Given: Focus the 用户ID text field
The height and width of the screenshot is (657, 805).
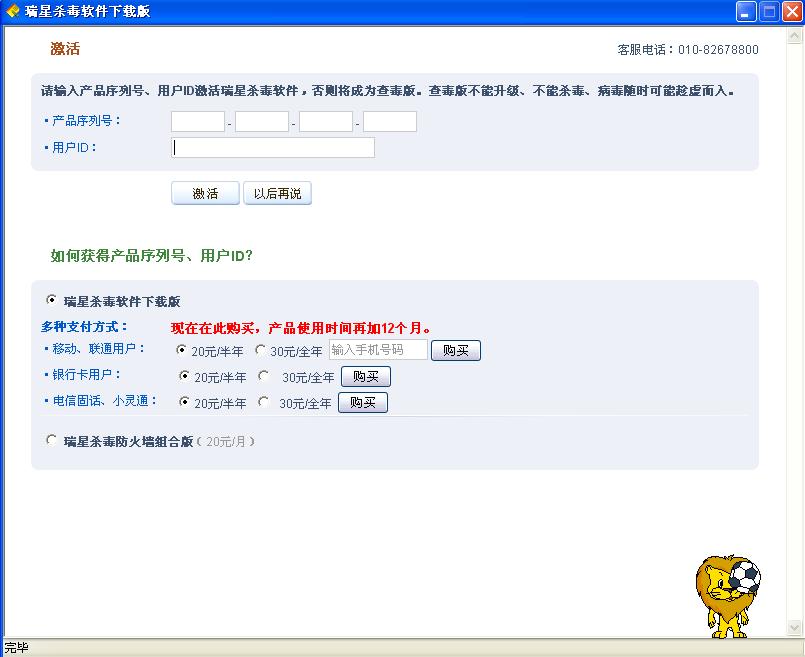Looking at the screenshot, I should click(273, 148).
